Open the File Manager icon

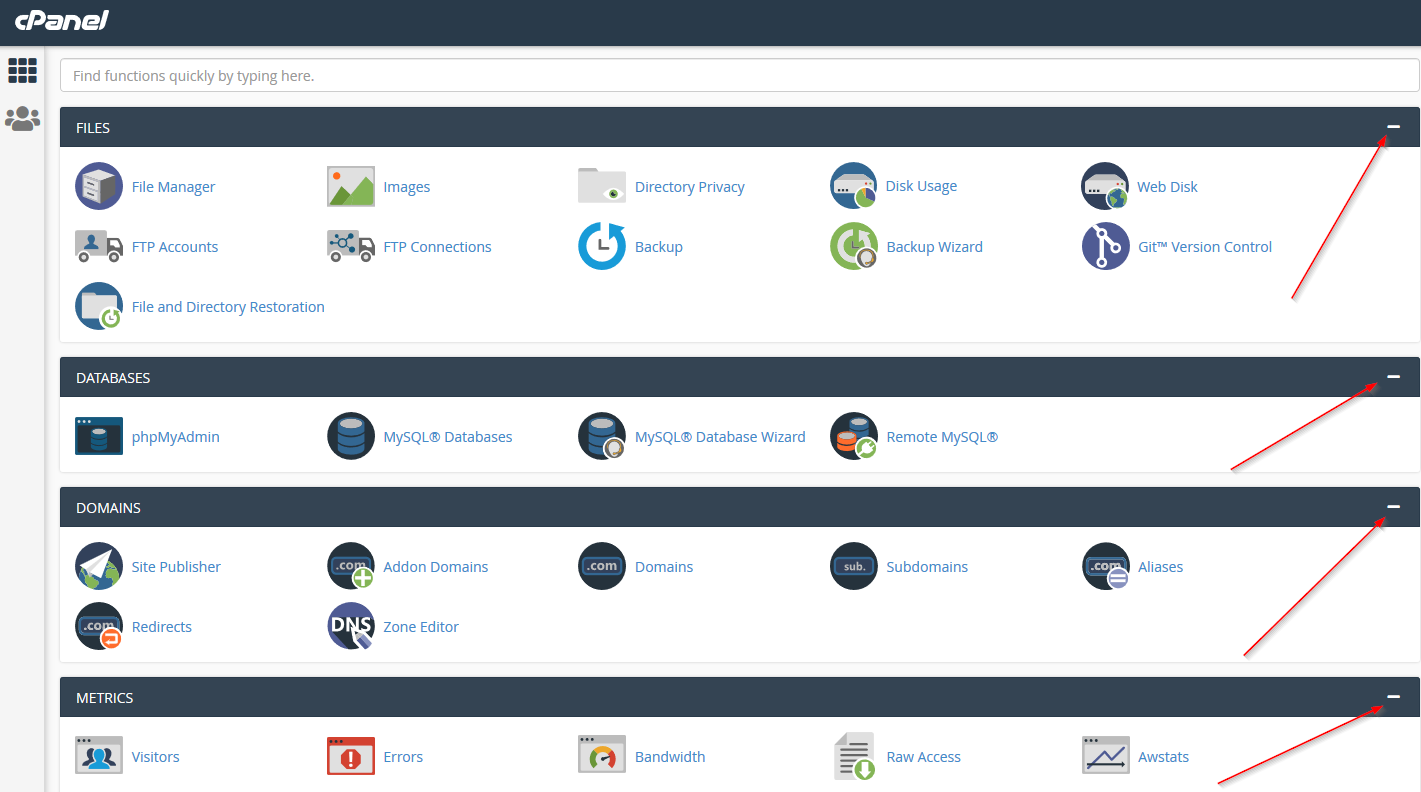tap(99, 186)
